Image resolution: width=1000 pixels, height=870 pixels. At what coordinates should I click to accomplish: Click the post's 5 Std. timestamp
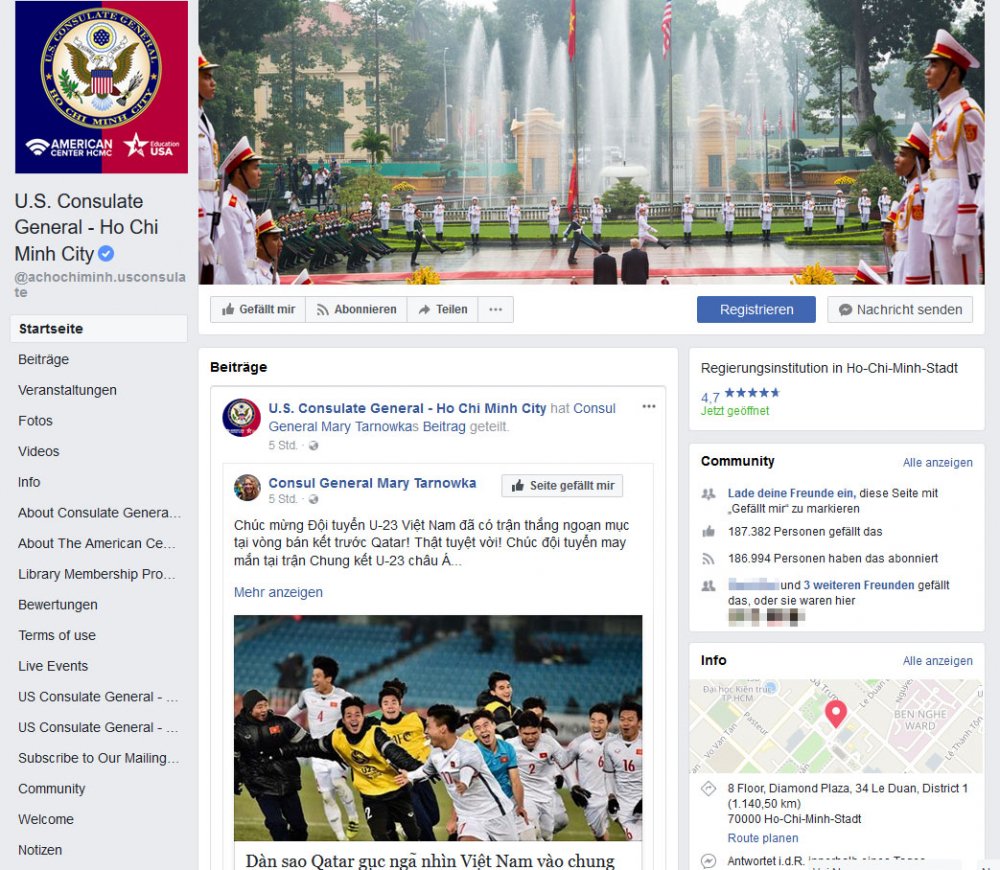tap(283, 445)
